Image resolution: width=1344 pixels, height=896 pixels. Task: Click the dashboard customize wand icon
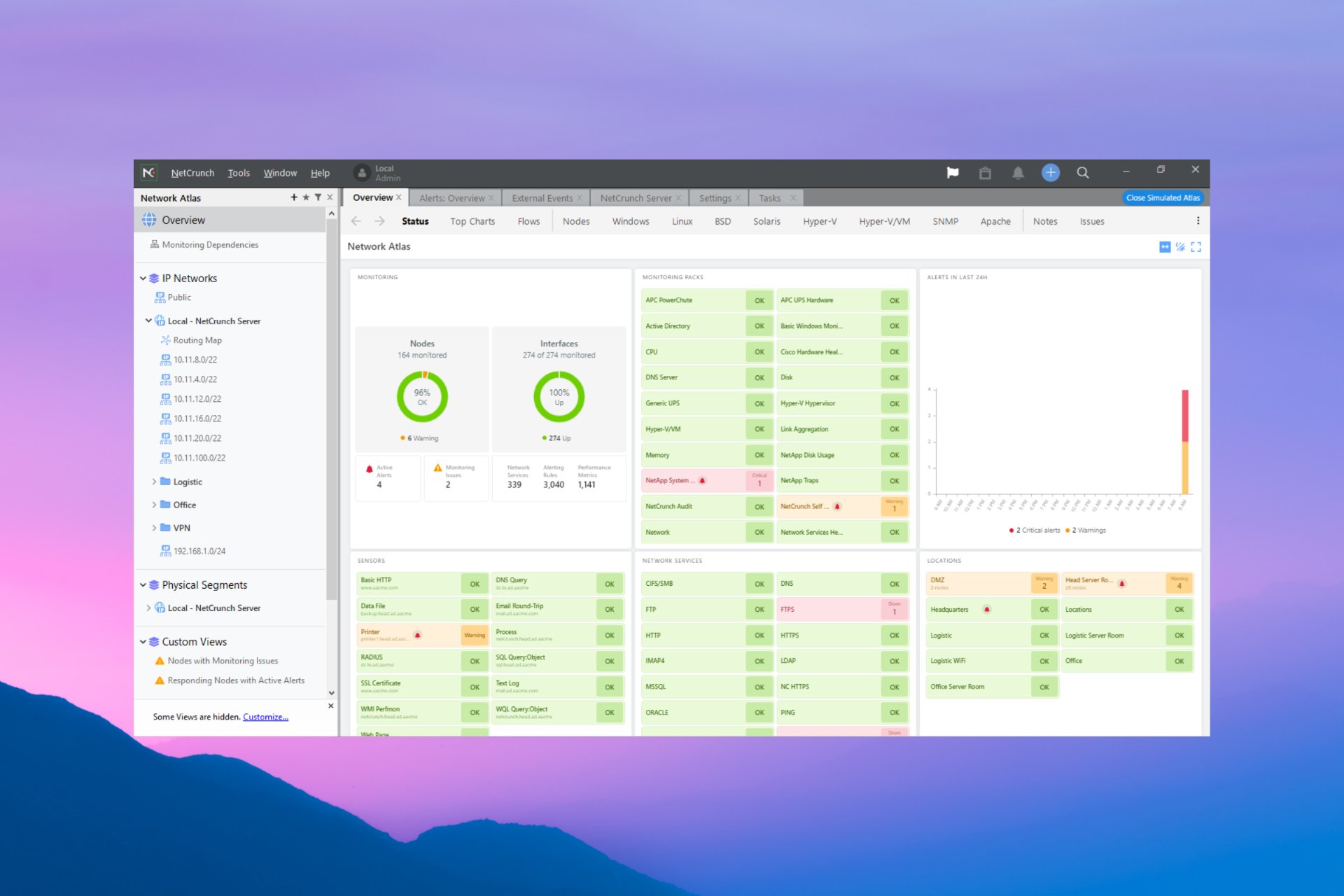[1180, 246]
